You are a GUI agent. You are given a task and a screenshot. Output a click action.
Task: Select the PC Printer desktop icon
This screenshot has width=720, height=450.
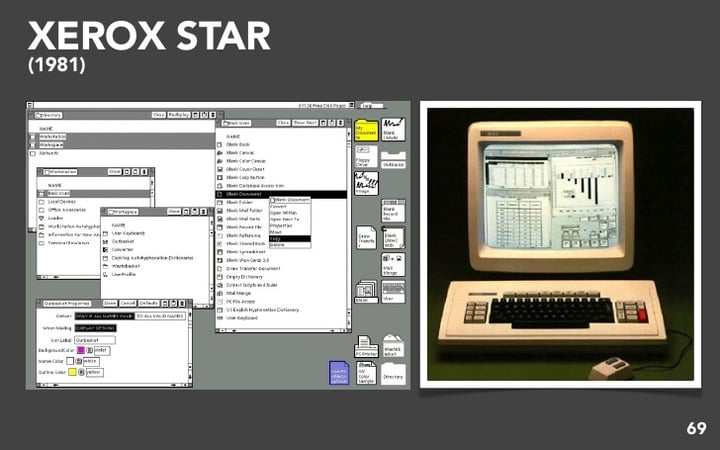coord(366,346)
